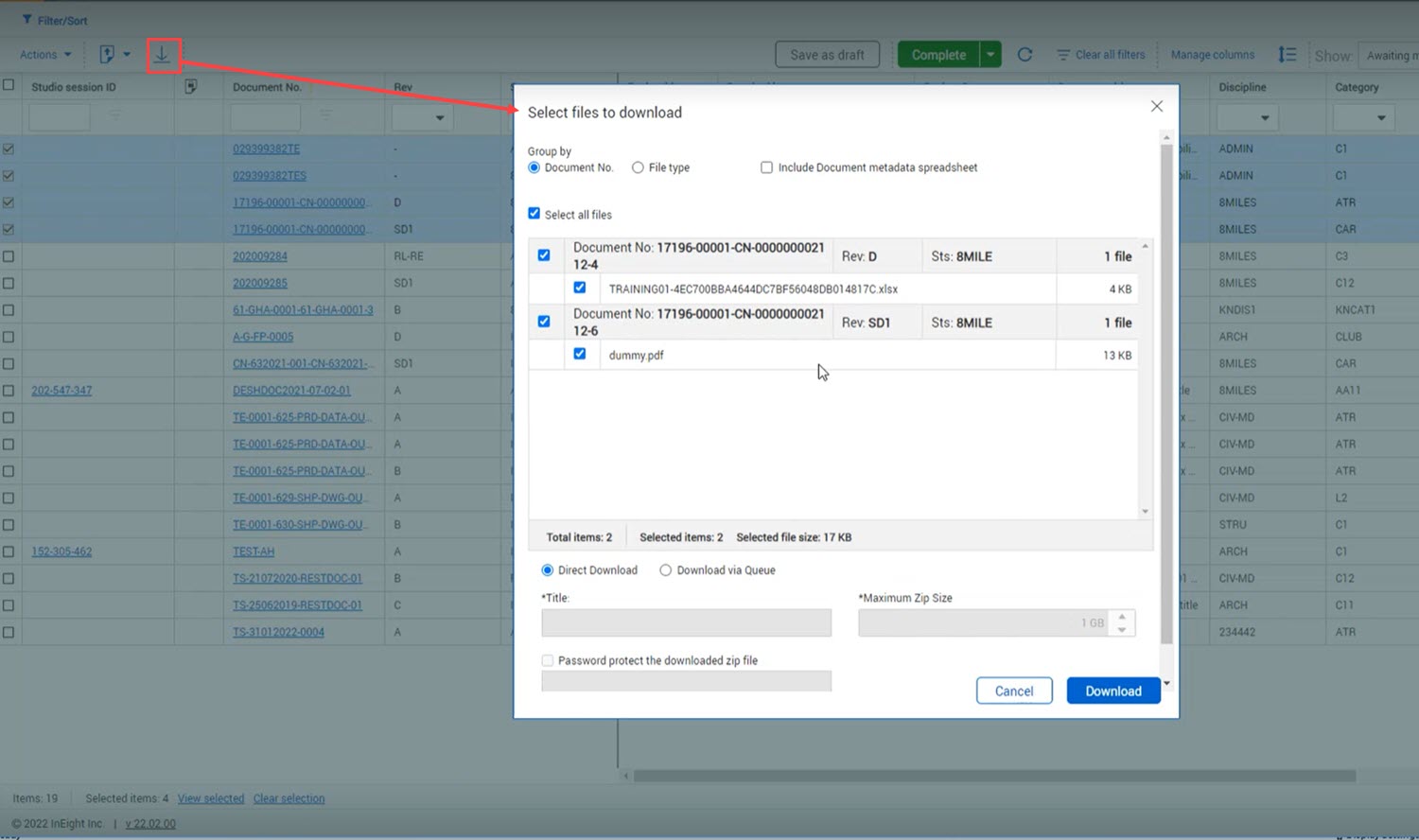Click the document transmit icon in the toolbar

tap(107, 55)
